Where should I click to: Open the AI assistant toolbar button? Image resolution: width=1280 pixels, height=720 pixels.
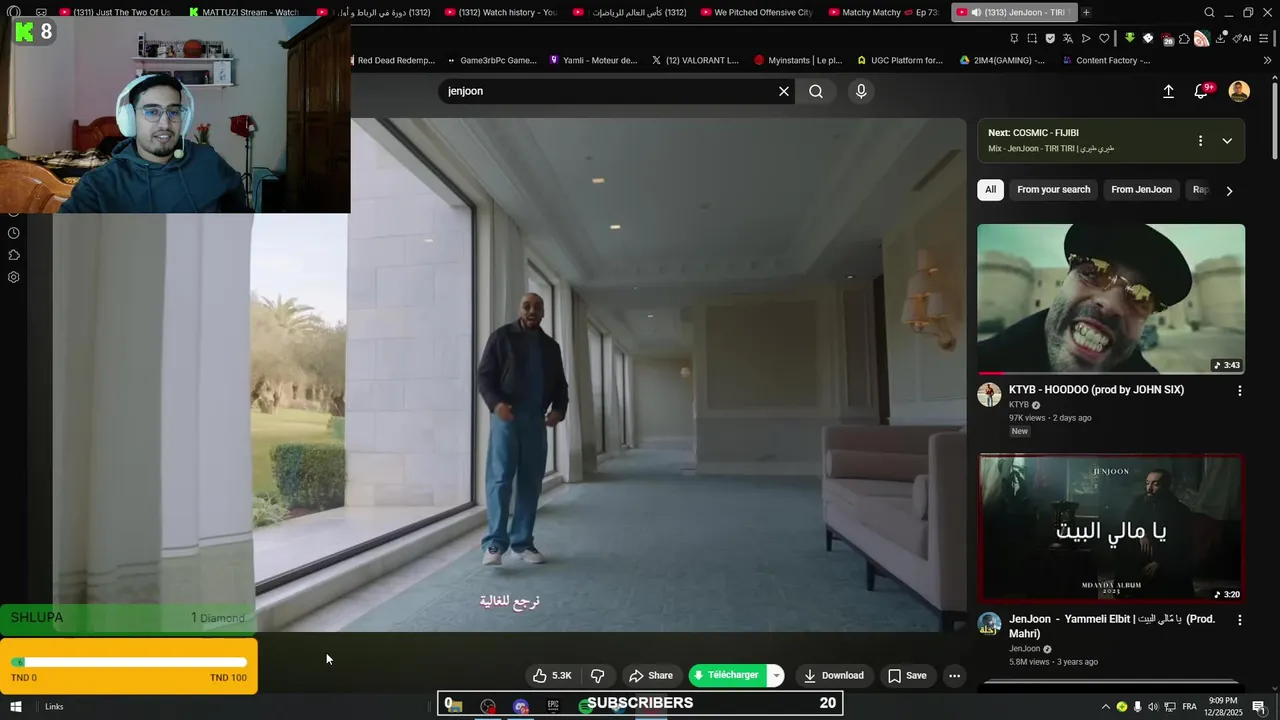point(1242,38)
